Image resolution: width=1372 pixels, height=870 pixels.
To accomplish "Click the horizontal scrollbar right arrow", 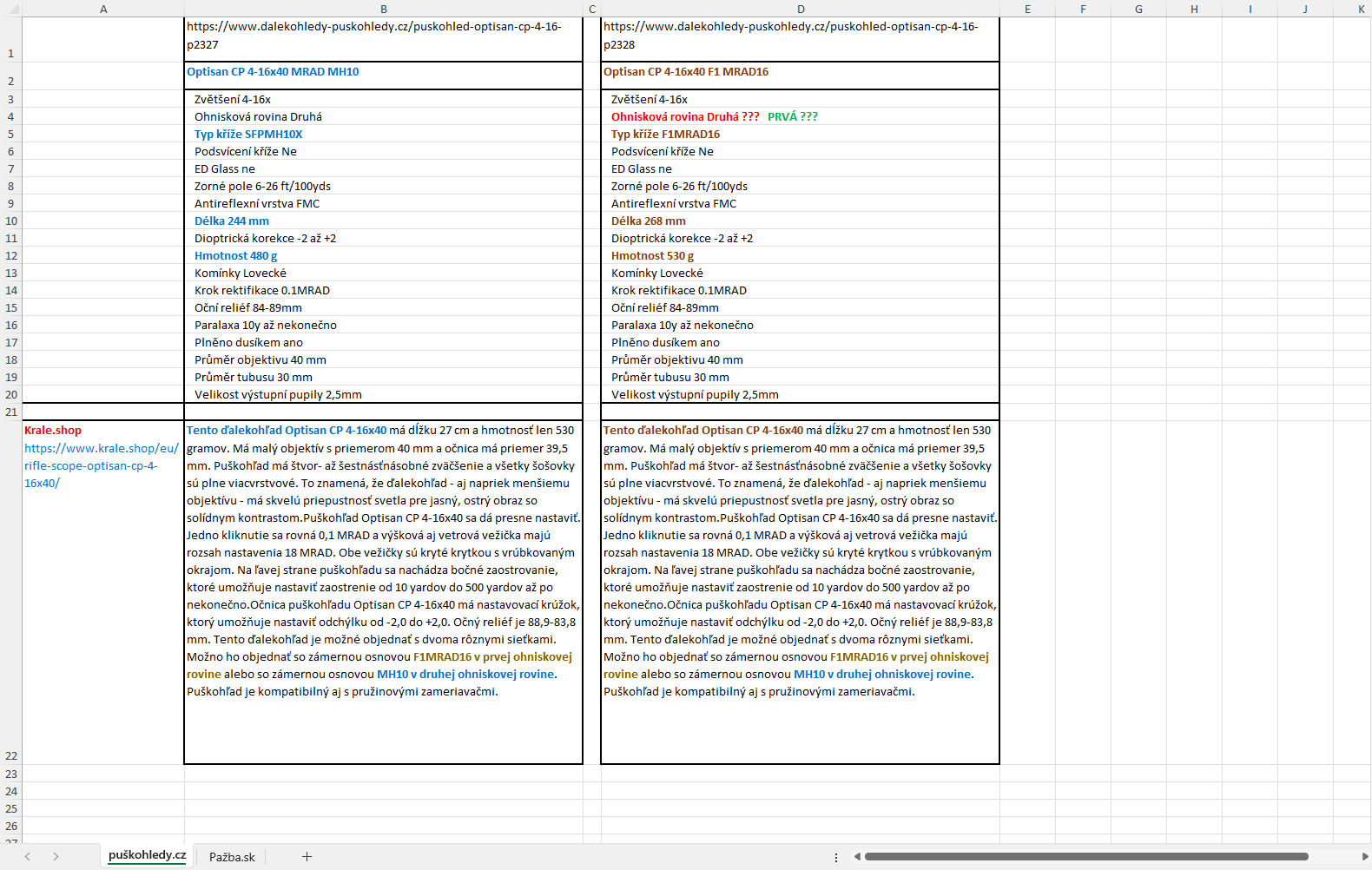I will click(x=1365, y=857).
